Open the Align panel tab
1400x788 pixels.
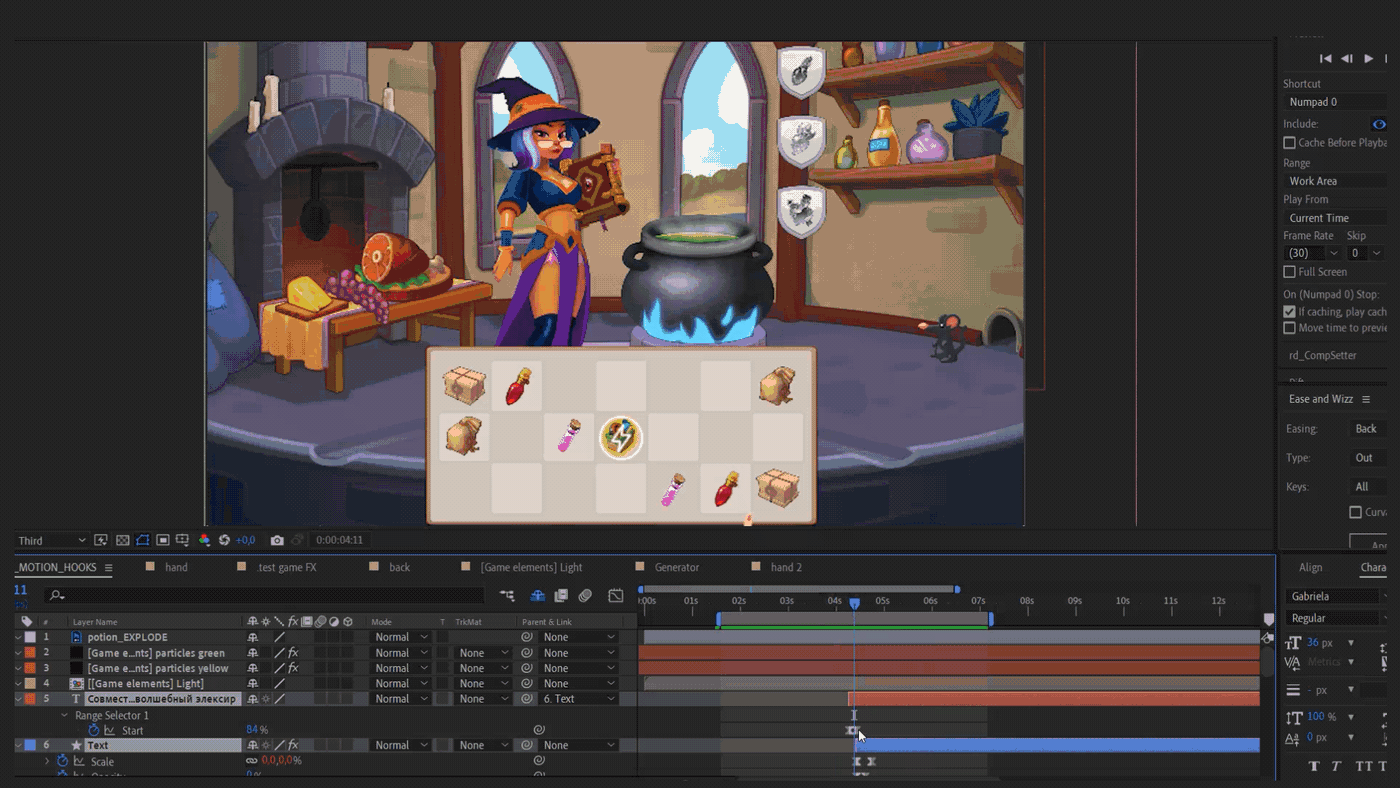coord(1310,567)
